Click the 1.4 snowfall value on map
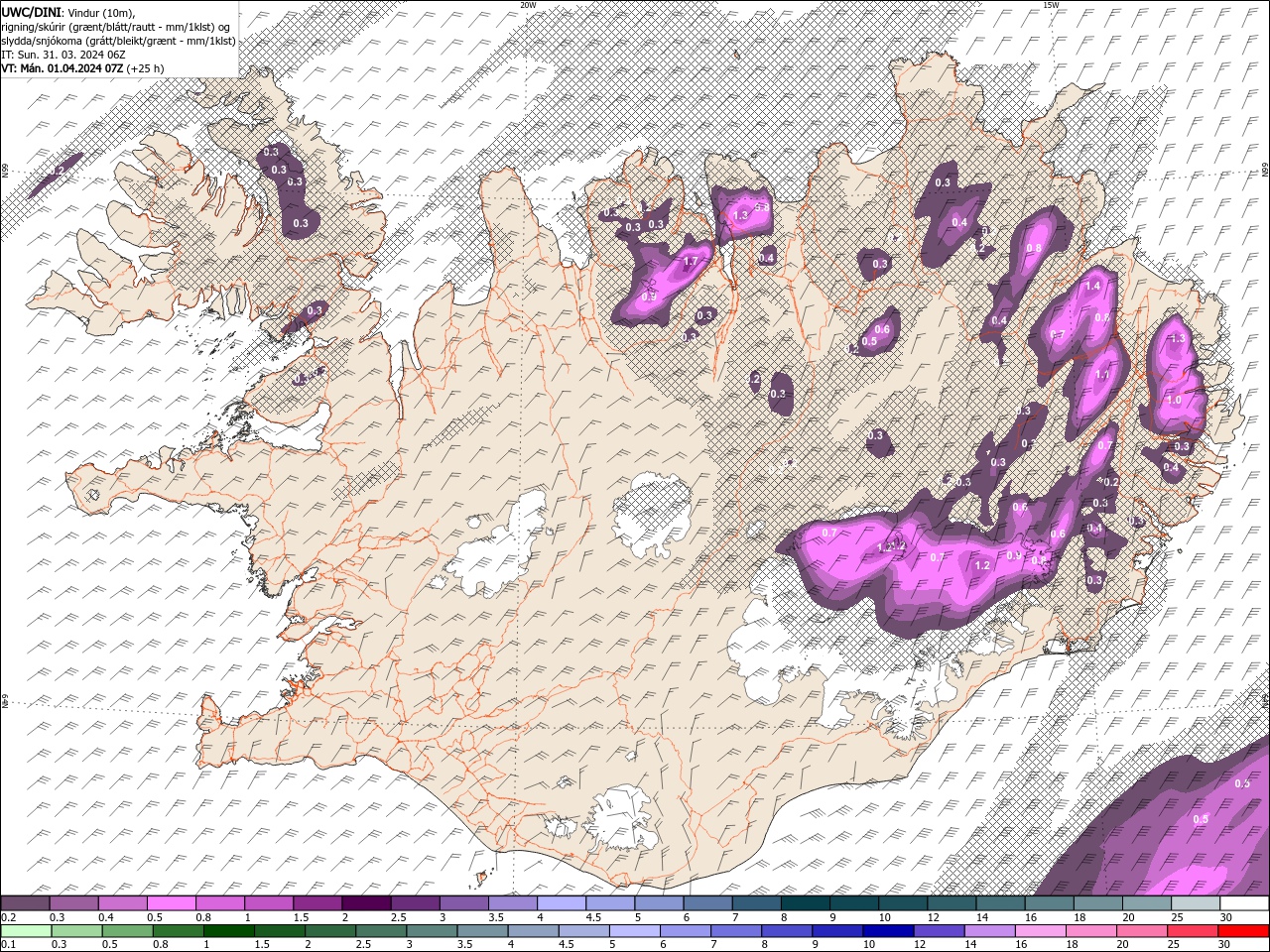 [x=1093, y=286]
